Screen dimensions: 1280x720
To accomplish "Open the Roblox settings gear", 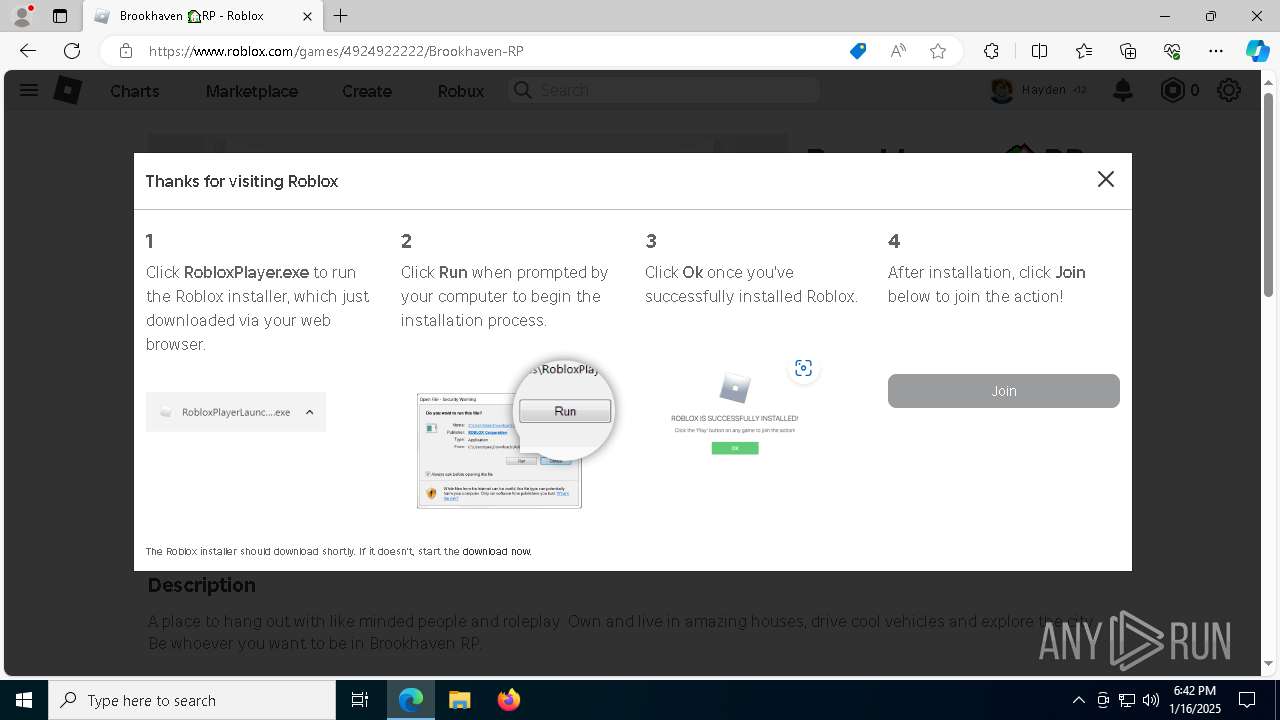I will coord(1229,90).
